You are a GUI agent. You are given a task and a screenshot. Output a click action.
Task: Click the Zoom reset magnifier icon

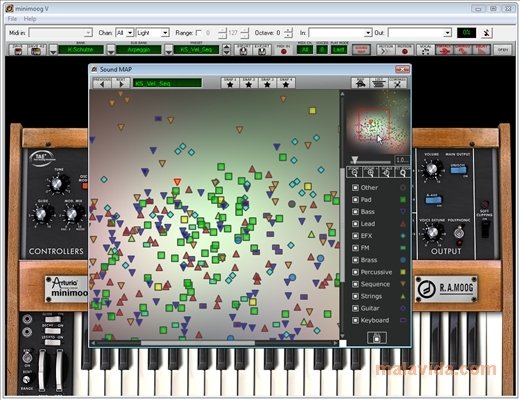click(x=386, y=172)
